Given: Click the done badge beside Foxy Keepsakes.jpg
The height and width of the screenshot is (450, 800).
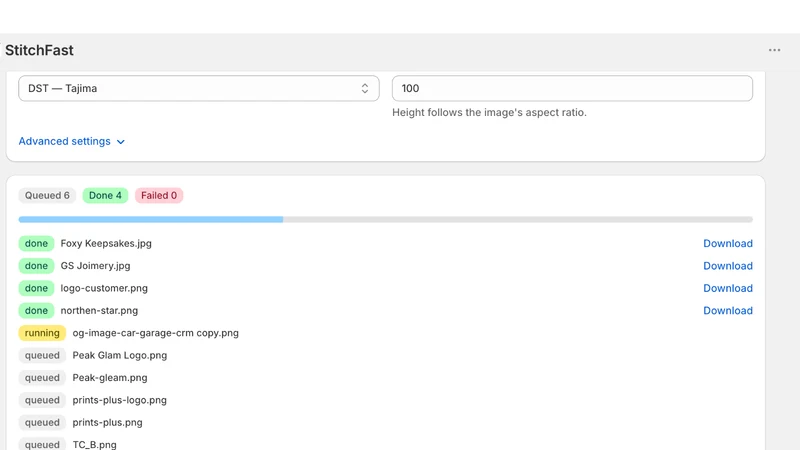Looking at the screenshot, I should click(36, 243).
